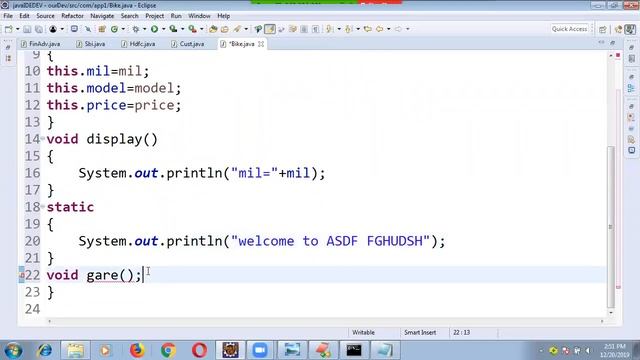Collapse the static block fold marker
The width and height of the screenshot is (640, 360).
point(42,207)
